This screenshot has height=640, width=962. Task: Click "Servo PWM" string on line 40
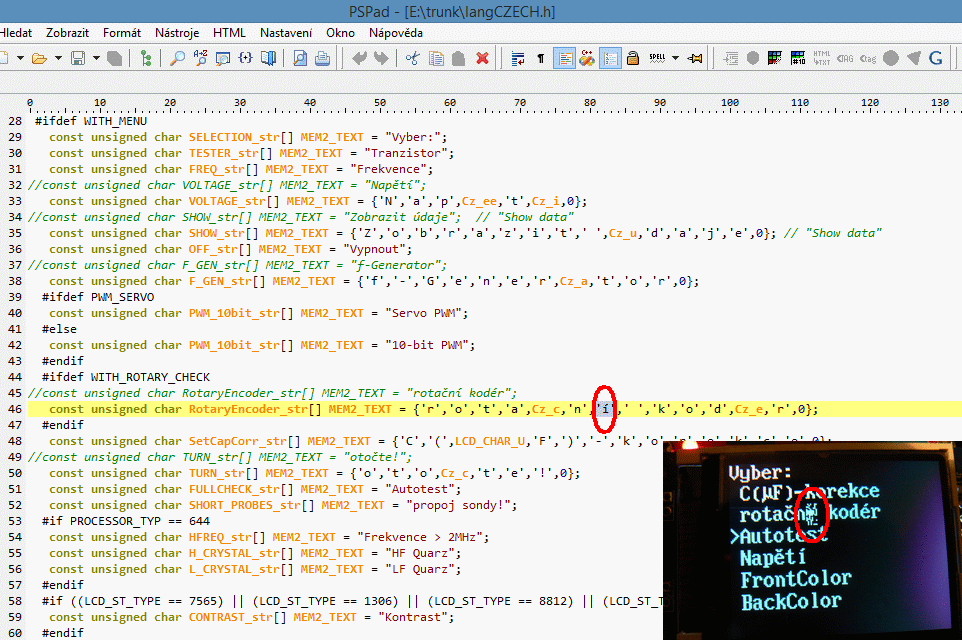pos(423,313)
